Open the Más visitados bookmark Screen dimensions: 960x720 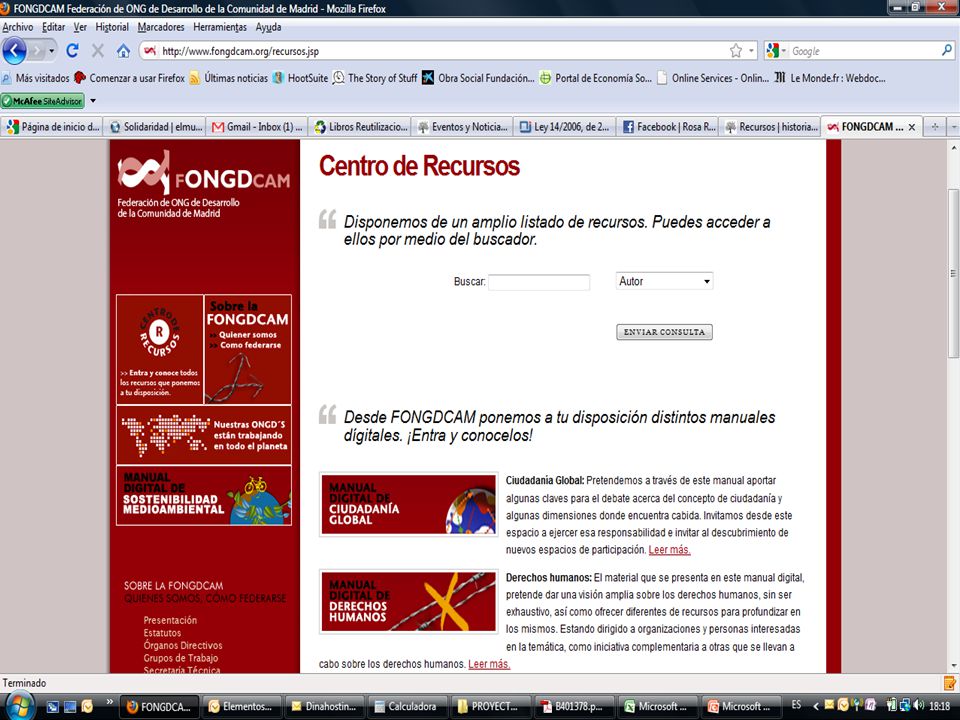click(x=36, y=78)
